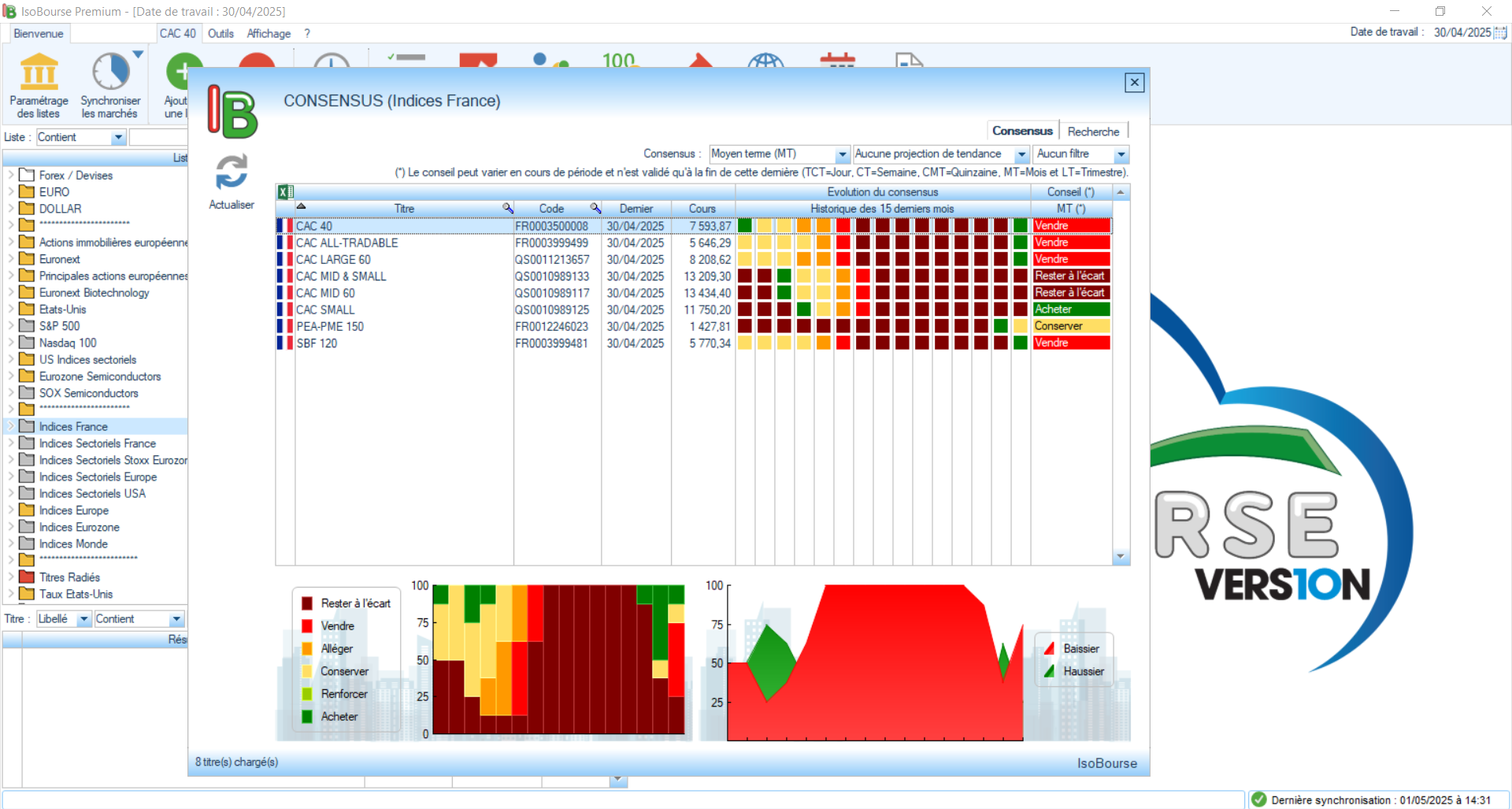Click the green check synchronisation status icon
Image resolution: width=1512 pixels, height=809 pixels.
pos(1258,800)
